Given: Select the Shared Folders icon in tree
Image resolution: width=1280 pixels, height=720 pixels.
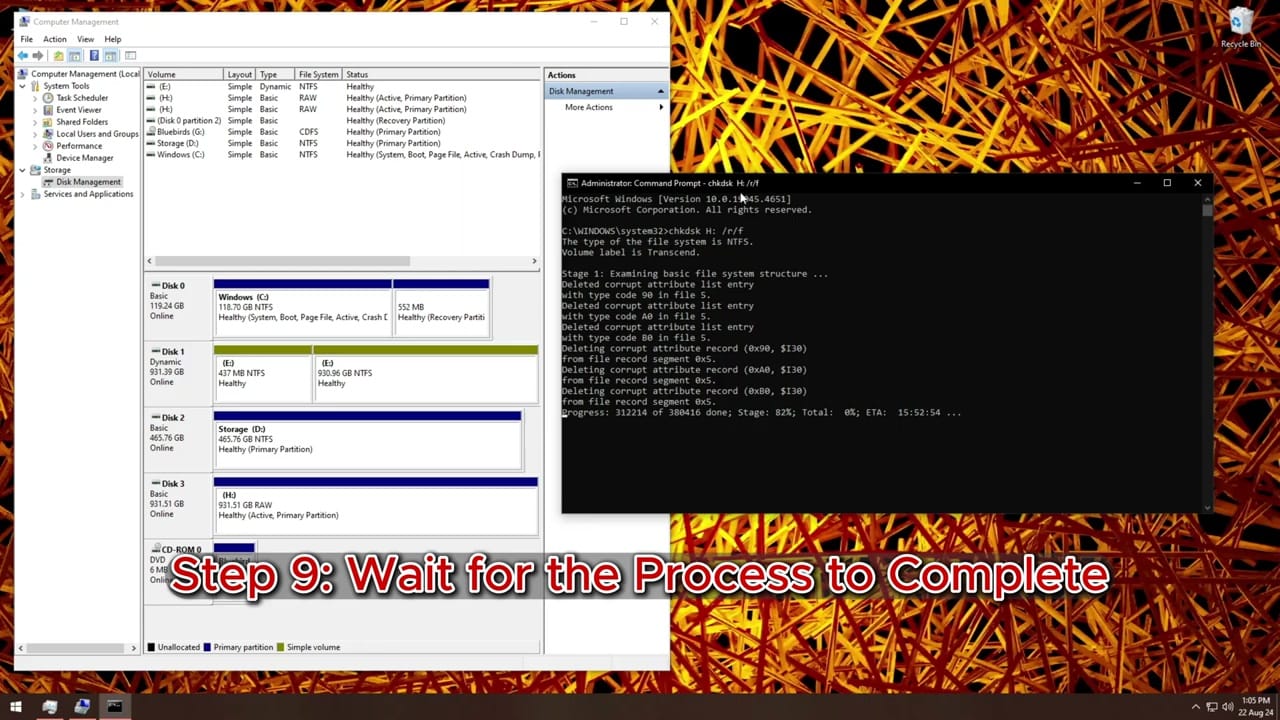Looking at the screenshot, I should pos(48,122).
